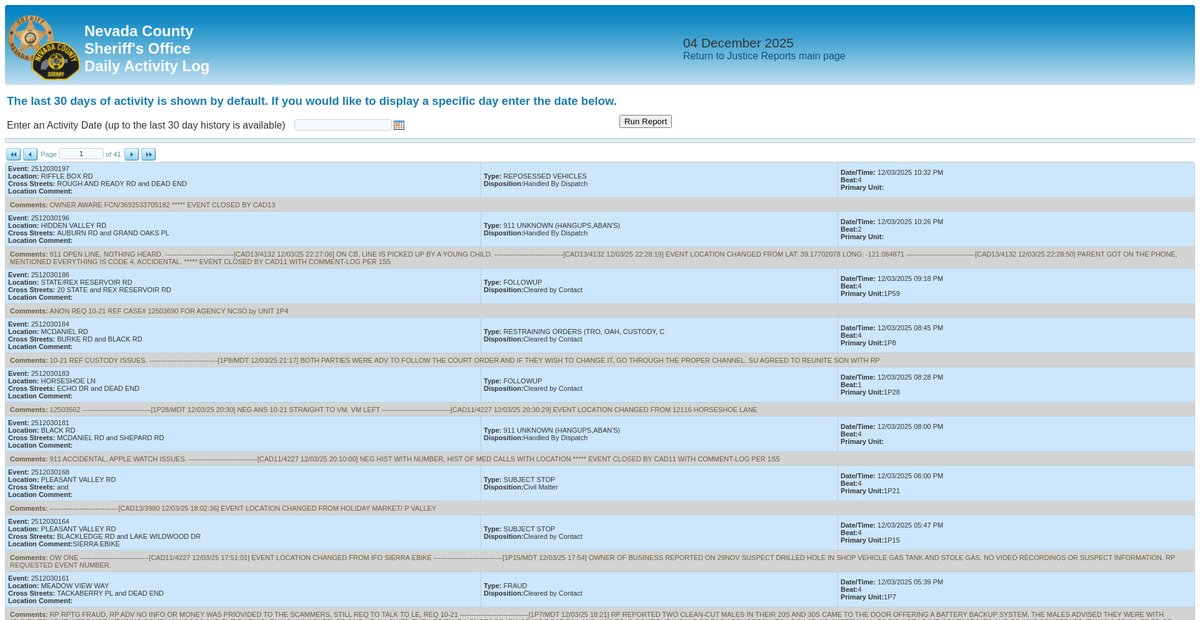Select cross streets BLACKLEDGE RD and LAKE WILDWOOD DR
Viewport: 1200px width, 620px height.
coord(129,536)
